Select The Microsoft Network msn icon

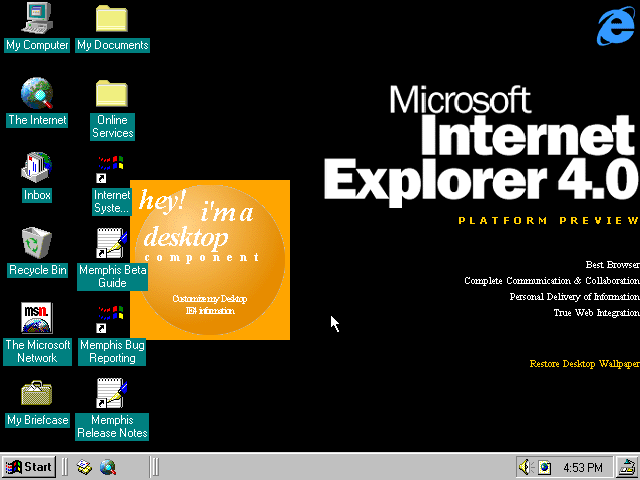[x=37, y=318]
